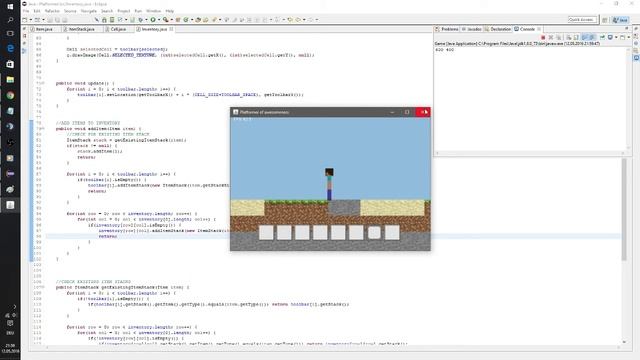Open the Source menu

(70, 11)
